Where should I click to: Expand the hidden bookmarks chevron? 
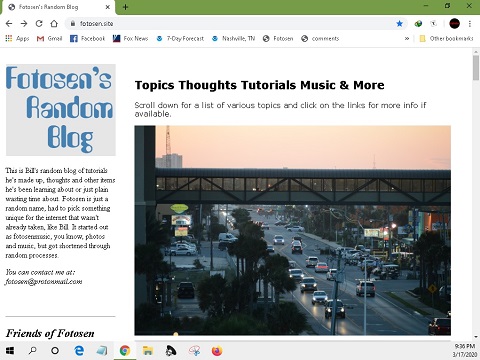point(407,39)
